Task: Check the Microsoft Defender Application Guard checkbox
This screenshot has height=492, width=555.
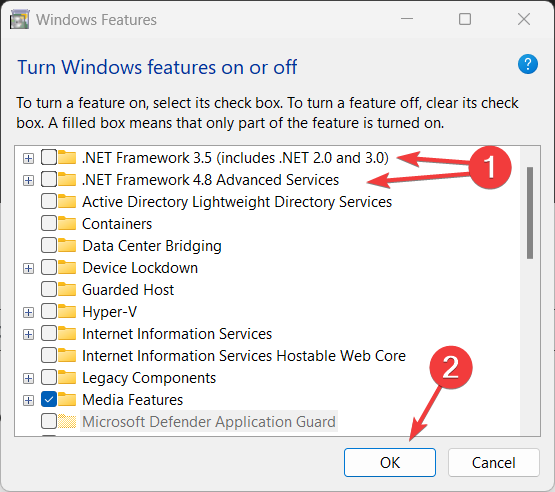Action: tap(49, 422)
